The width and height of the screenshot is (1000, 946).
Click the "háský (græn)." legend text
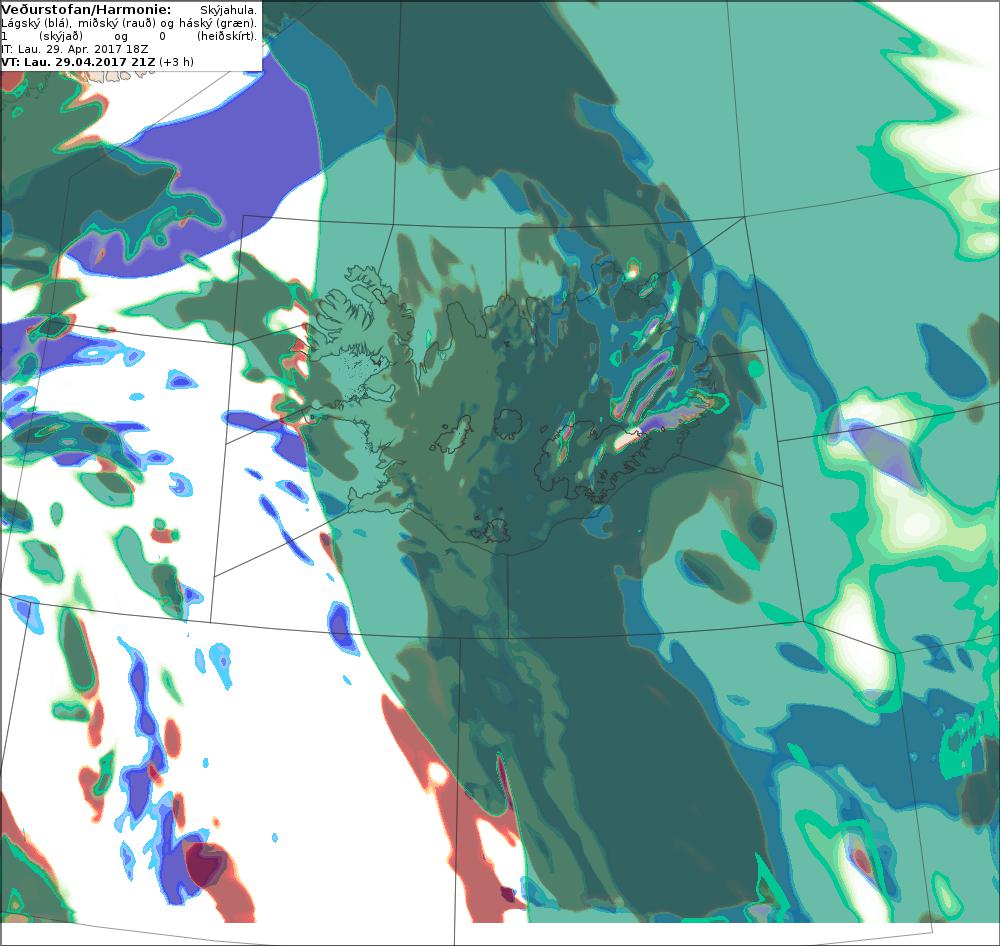click(x=219, y=23)
